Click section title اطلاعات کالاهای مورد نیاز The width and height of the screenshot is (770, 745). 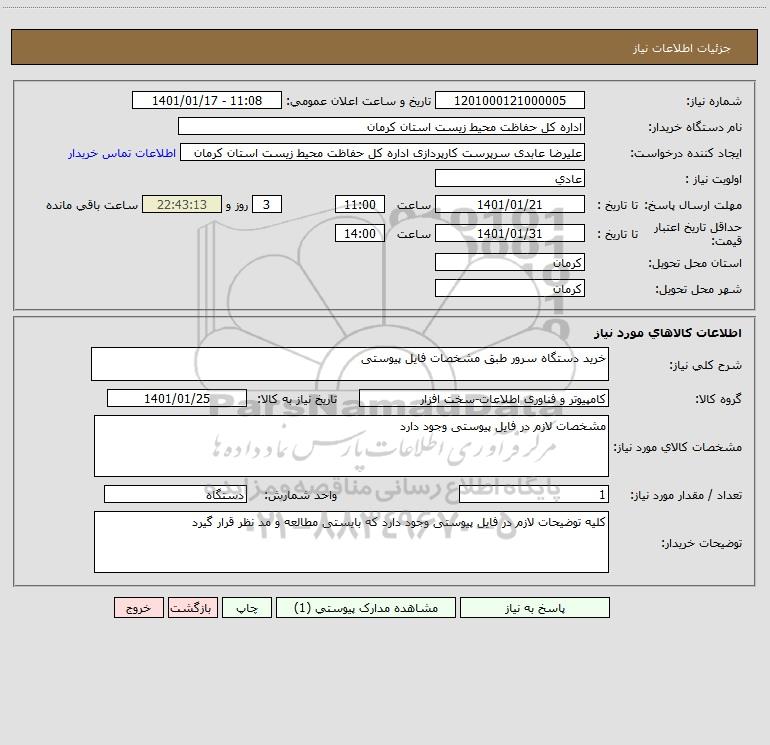pos(667,333)
